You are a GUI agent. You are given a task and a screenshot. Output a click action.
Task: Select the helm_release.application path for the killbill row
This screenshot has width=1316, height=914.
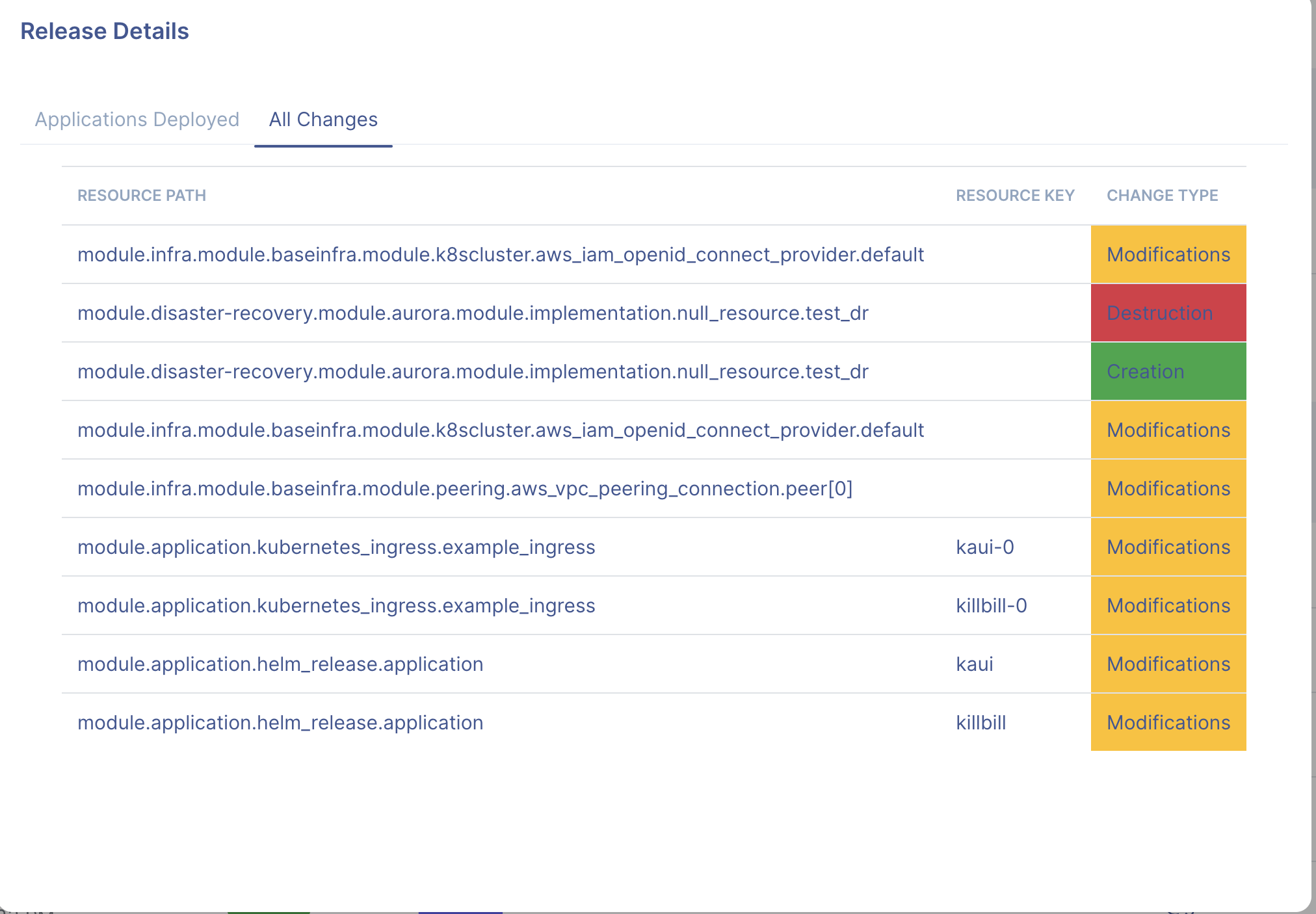pos(280,723)
